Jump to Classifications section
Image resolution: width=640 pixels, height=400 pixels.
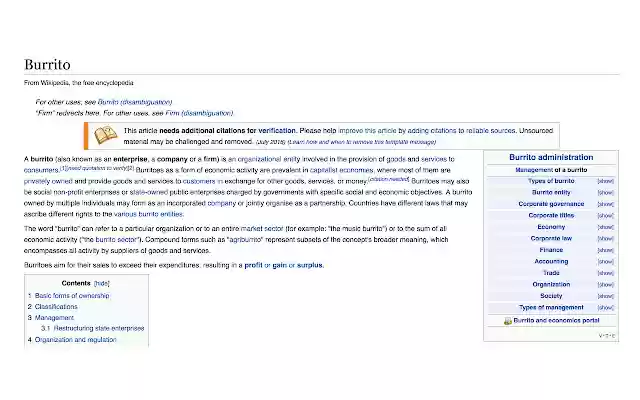pos(56,307)
